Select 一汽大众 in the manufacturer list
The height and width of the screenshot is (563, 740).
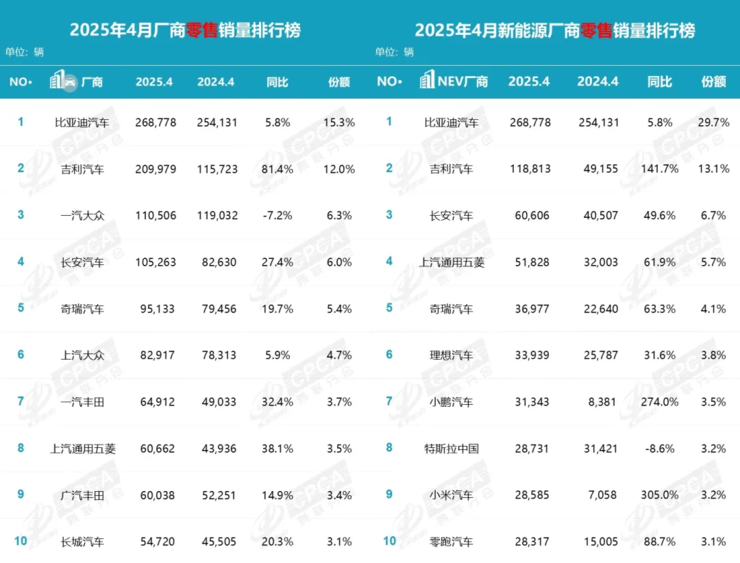[x=82, y=216]
